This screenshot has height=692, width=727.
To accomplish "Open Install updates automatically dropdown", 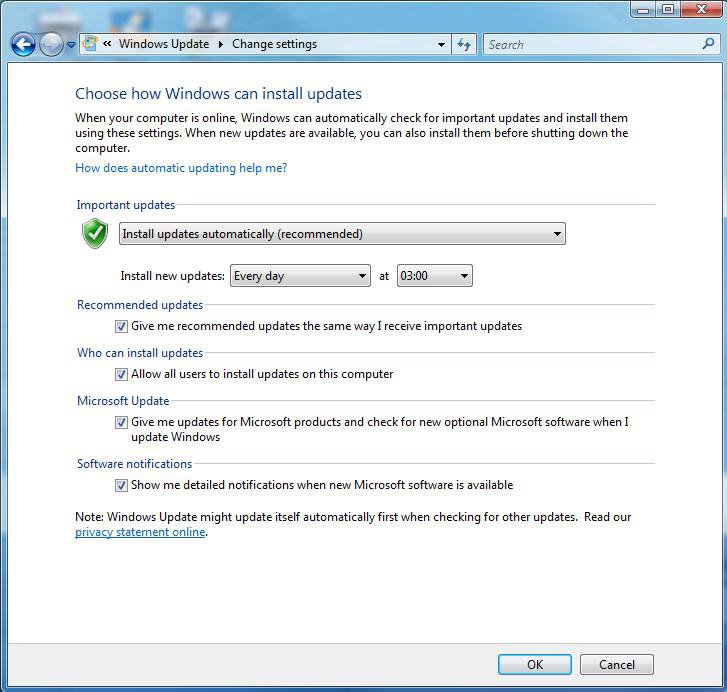I will [x=342, y=234].
